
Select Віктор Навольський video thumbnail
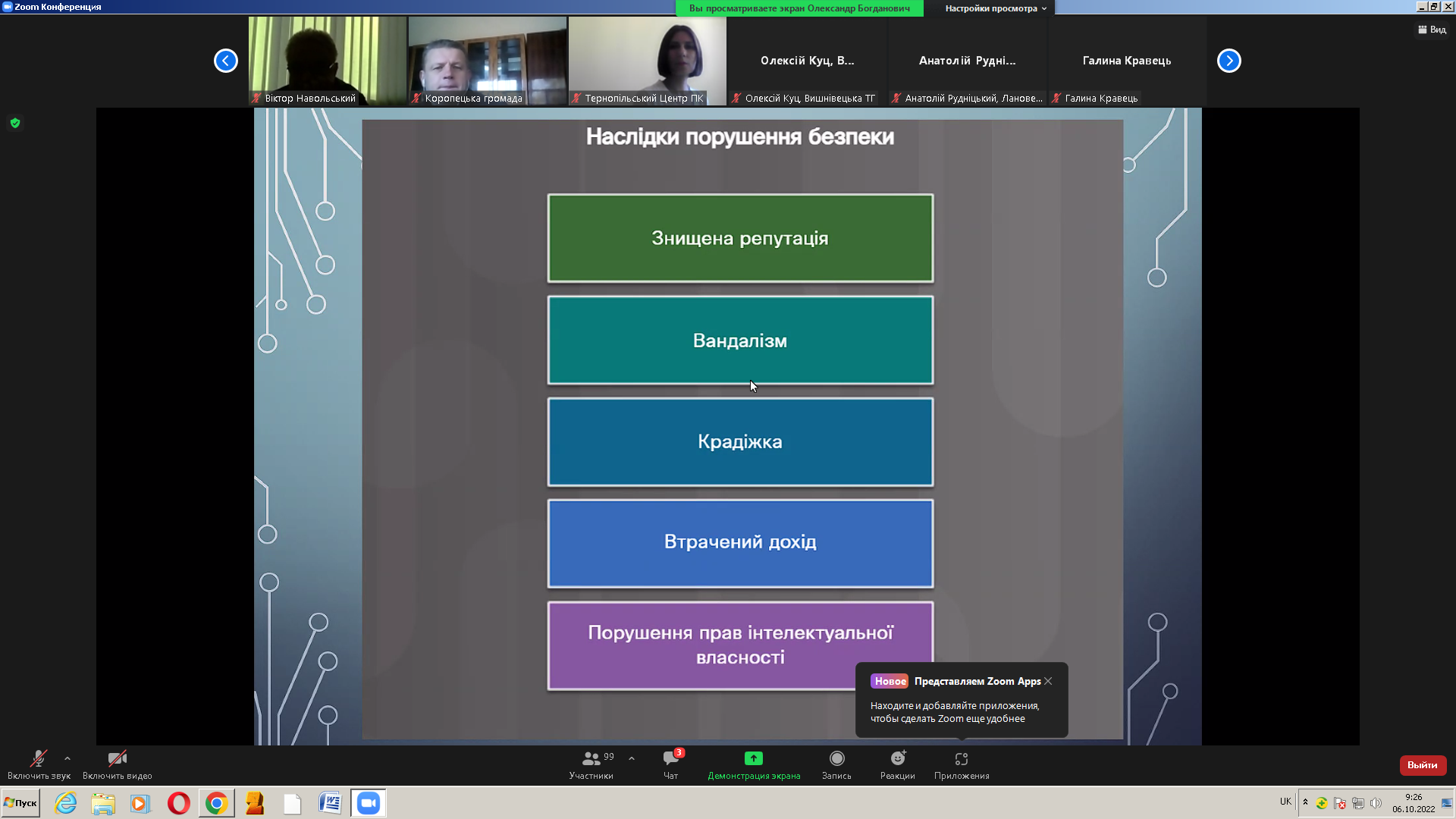(x=328, y=61)
